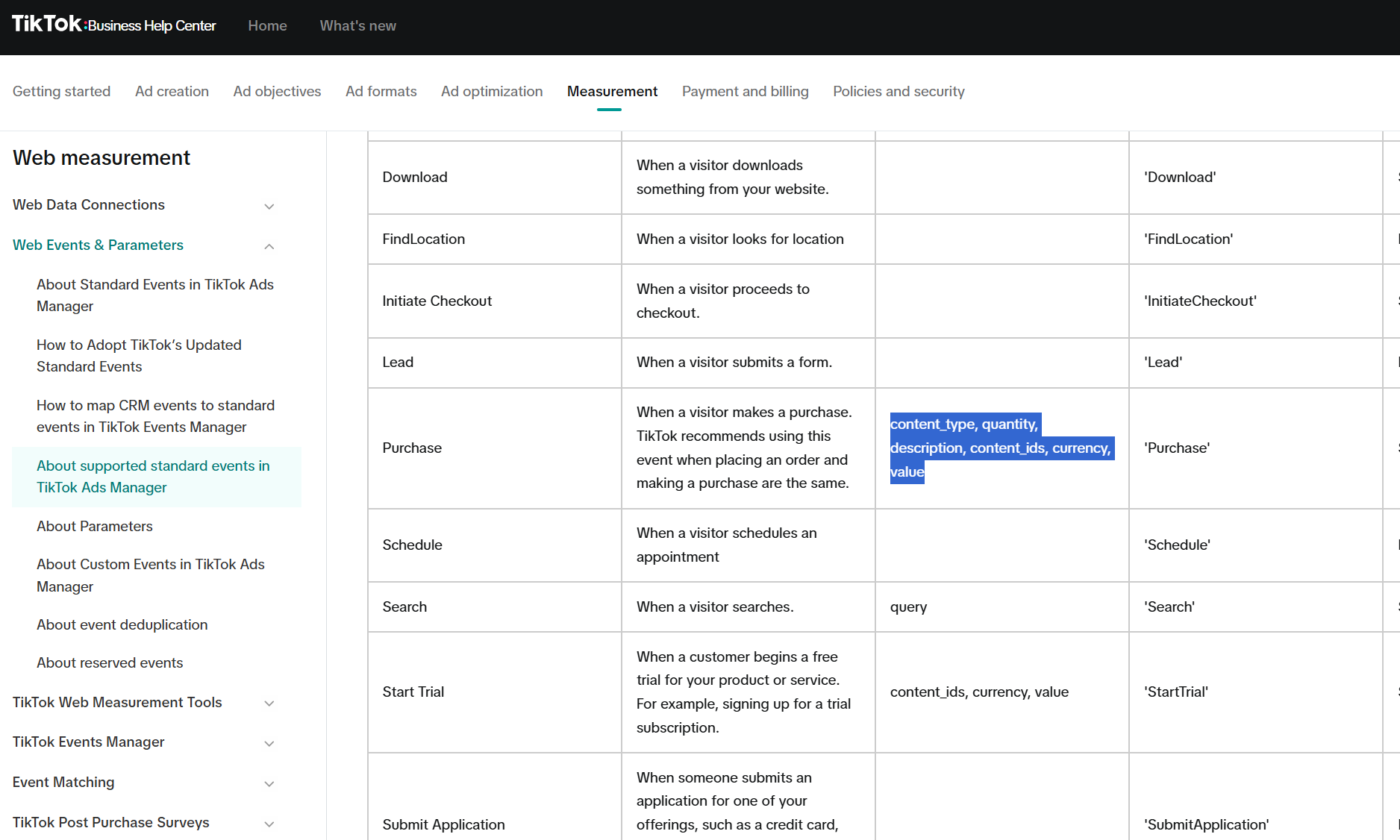Open About Standard Events in TikTok Ads Manager

pyautogui.click(x=155, y=295)
